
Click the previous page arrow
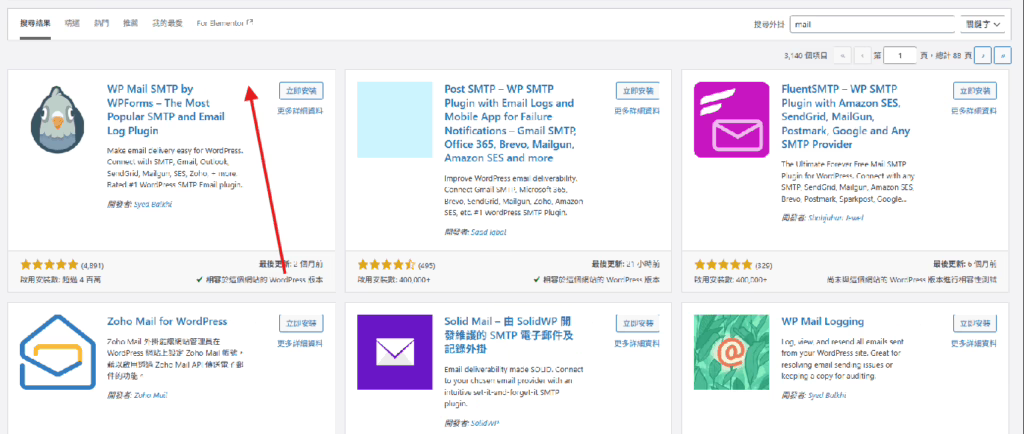[x=863, y=56]
